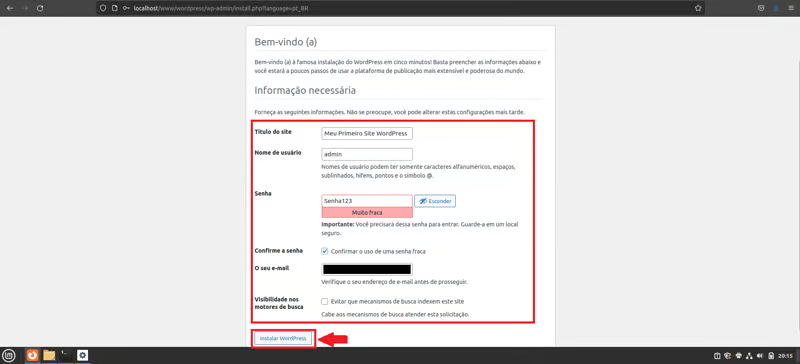Viewport: 800px width, 364px height.
Task: Uncheck "Confirmar o uso de uma senha fraca"
Action: pyautogui.click(x=324, y=251)
